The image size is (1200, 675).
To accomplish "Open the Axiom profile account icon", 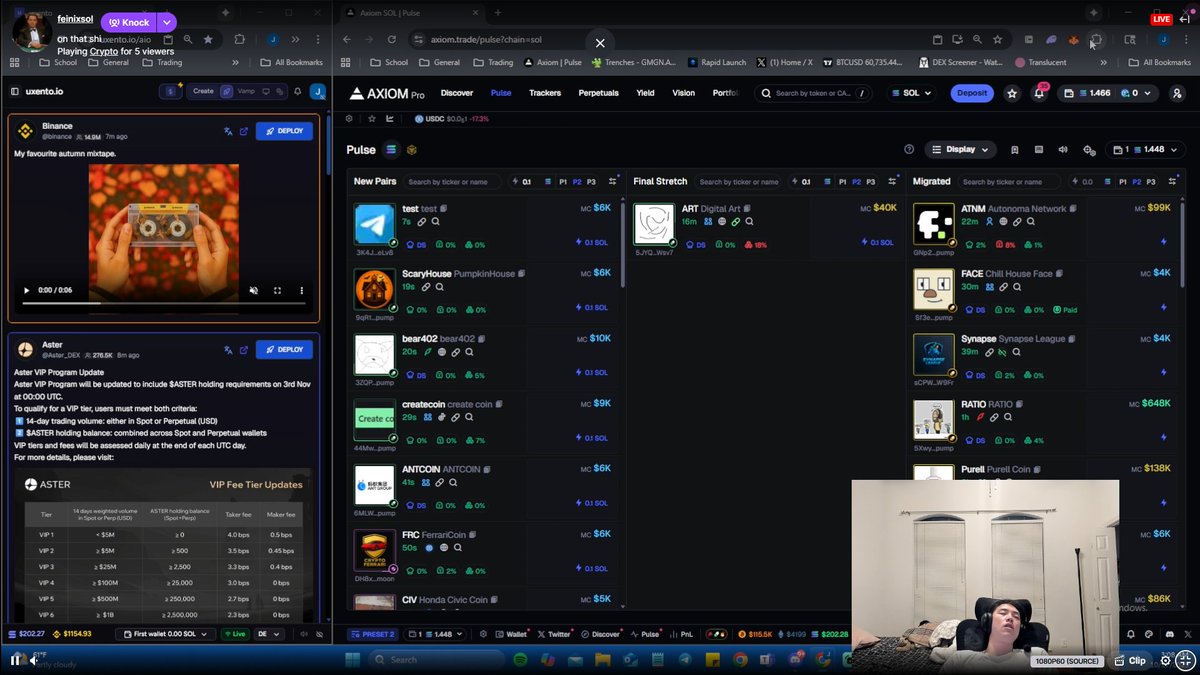I will [x=1175, y=93].
